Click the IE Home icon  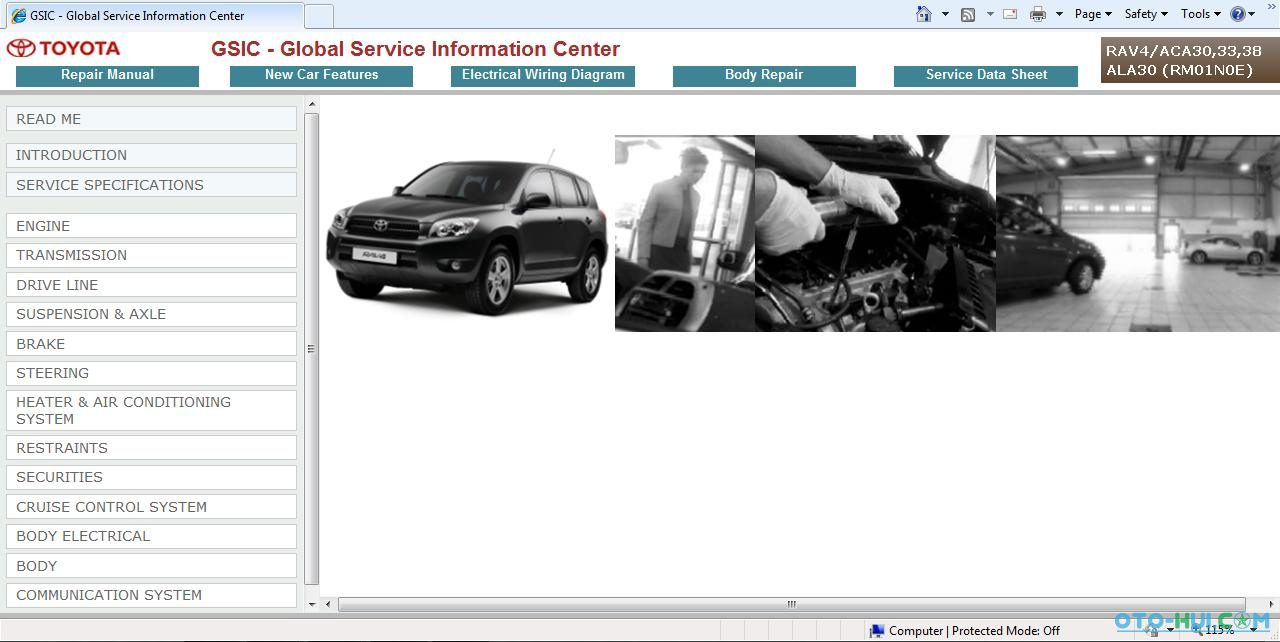(x=924, y=14)
